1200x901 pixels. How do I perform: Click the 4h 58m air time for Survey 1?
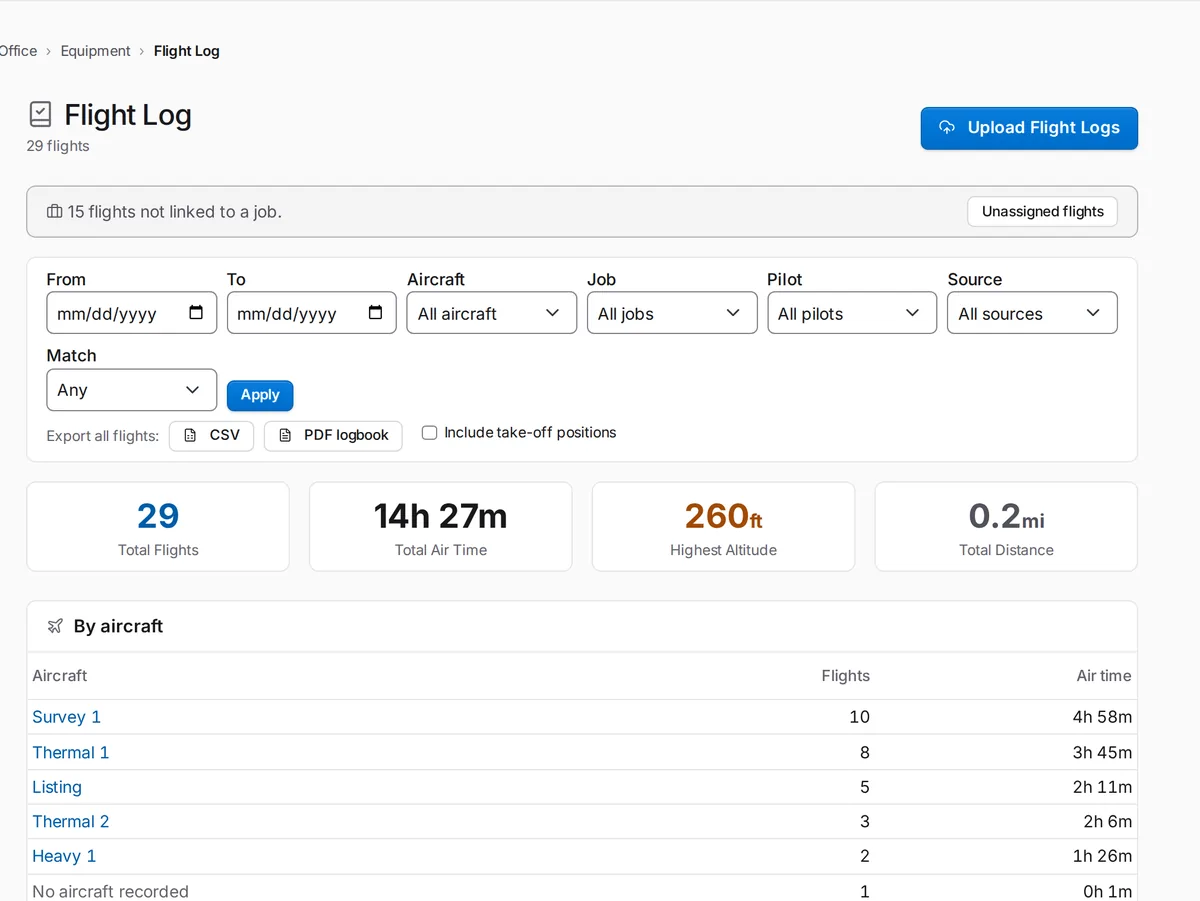[1102, 717]
